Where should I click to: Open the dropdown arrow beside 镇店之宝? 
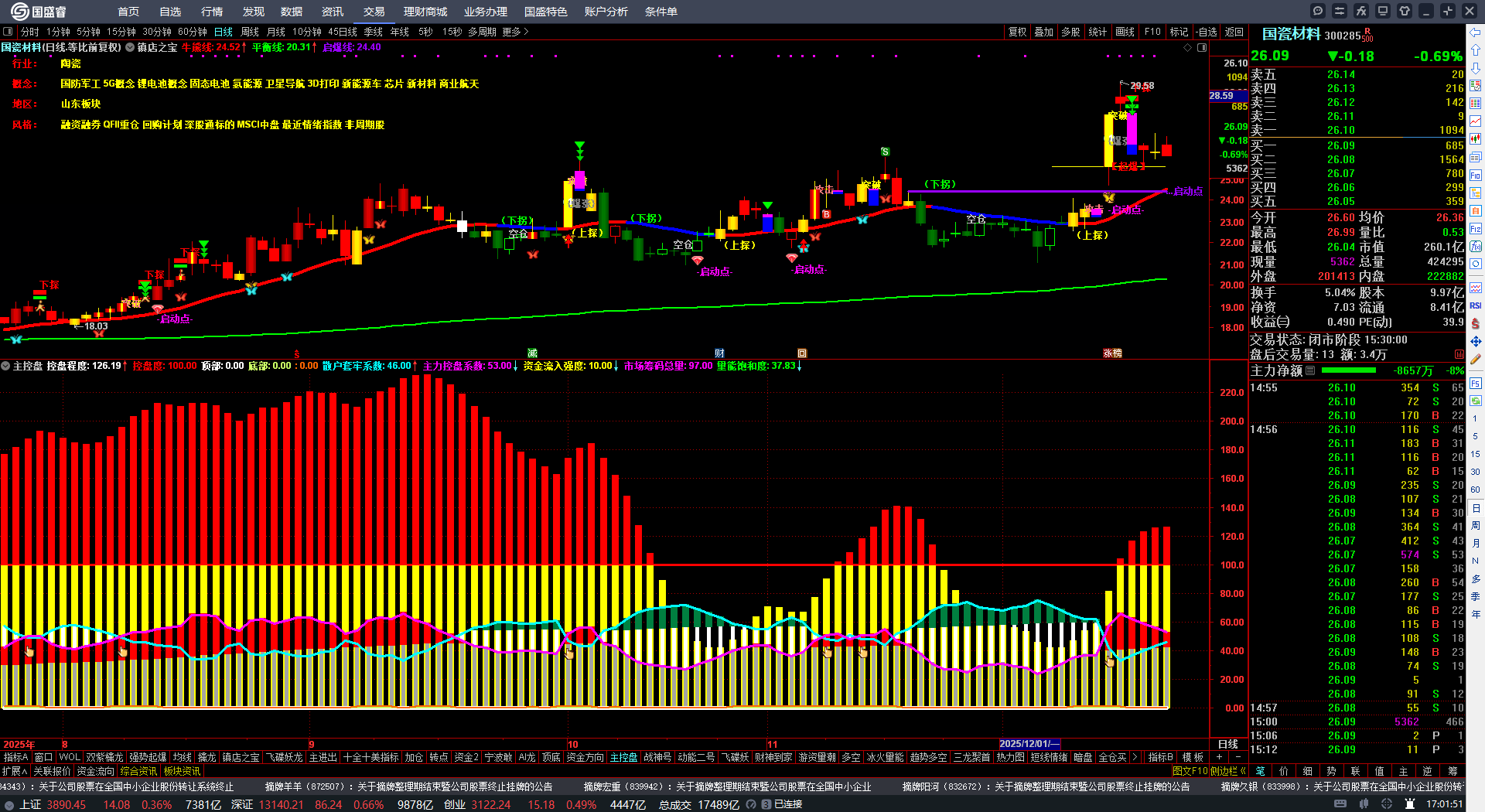(x=130, y=47)
